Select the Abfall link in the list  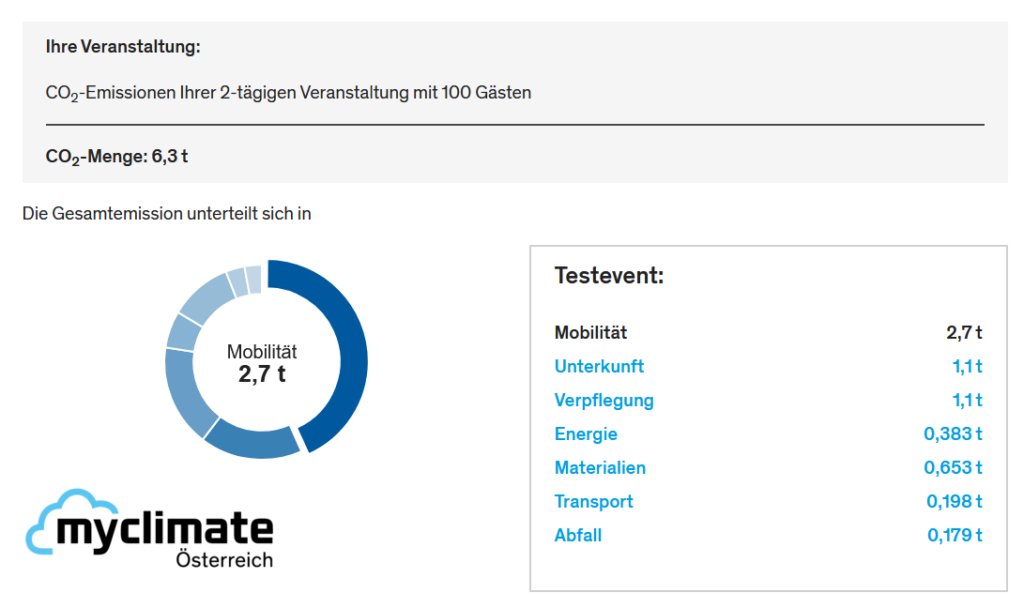[578, 535]
